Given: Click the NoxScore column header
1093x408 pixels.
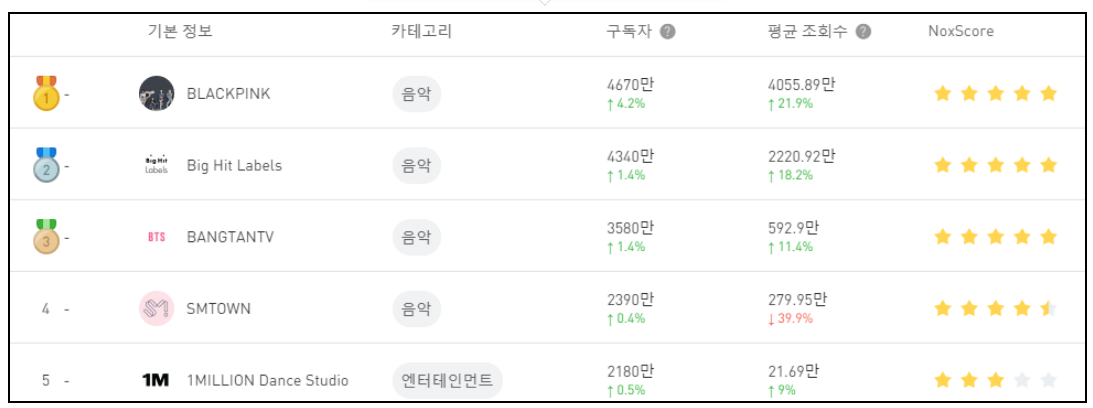Looking at the screenshot, I should coord(961,32).
